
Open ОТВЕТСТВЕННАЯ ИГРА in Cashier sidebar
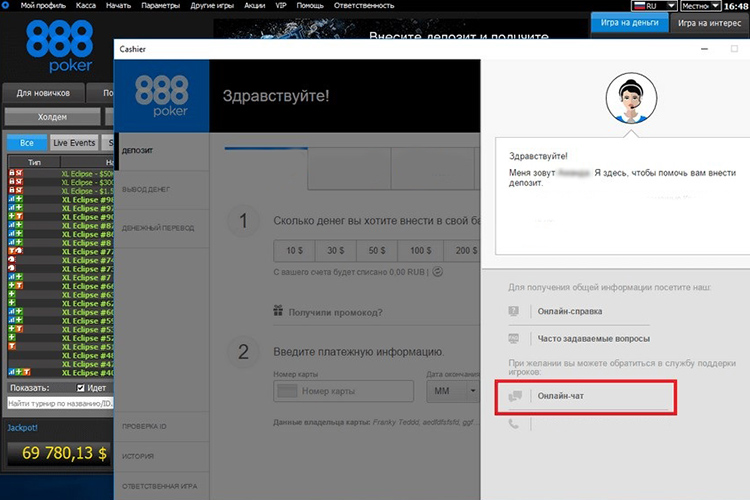tap(162, 486)
